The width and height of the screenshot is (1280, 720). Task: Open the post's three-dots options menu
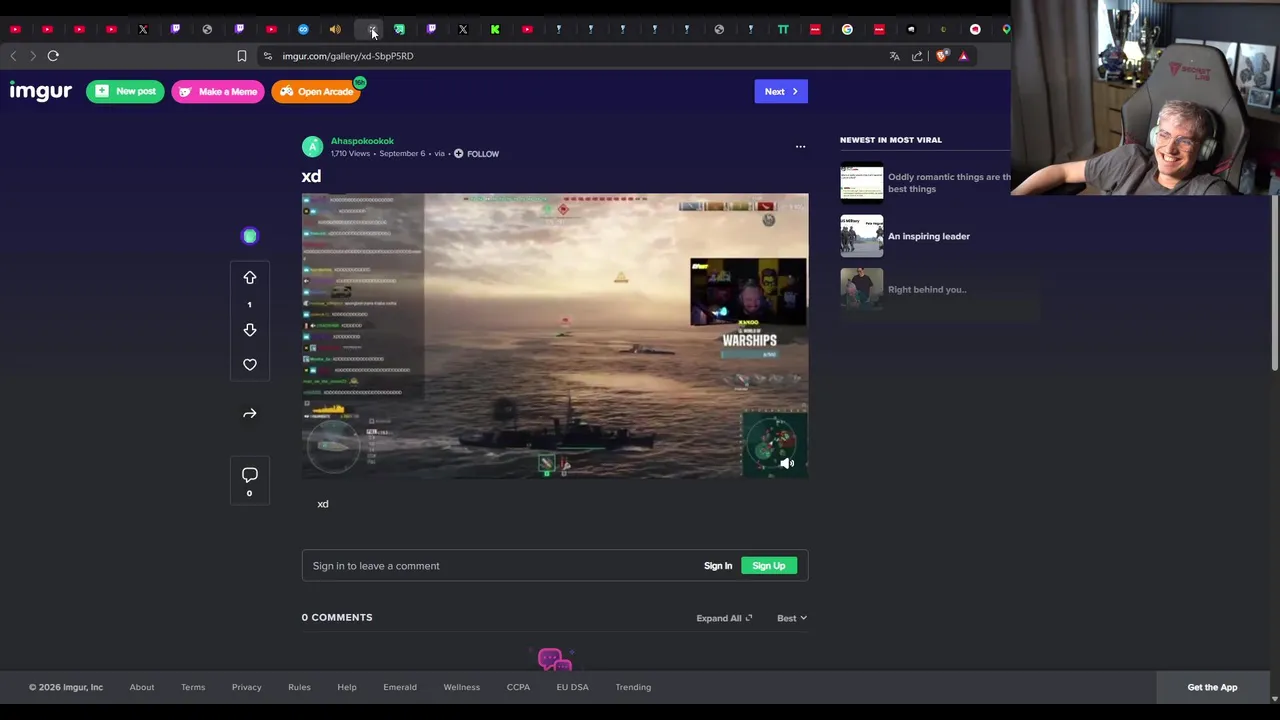(800, 147)
